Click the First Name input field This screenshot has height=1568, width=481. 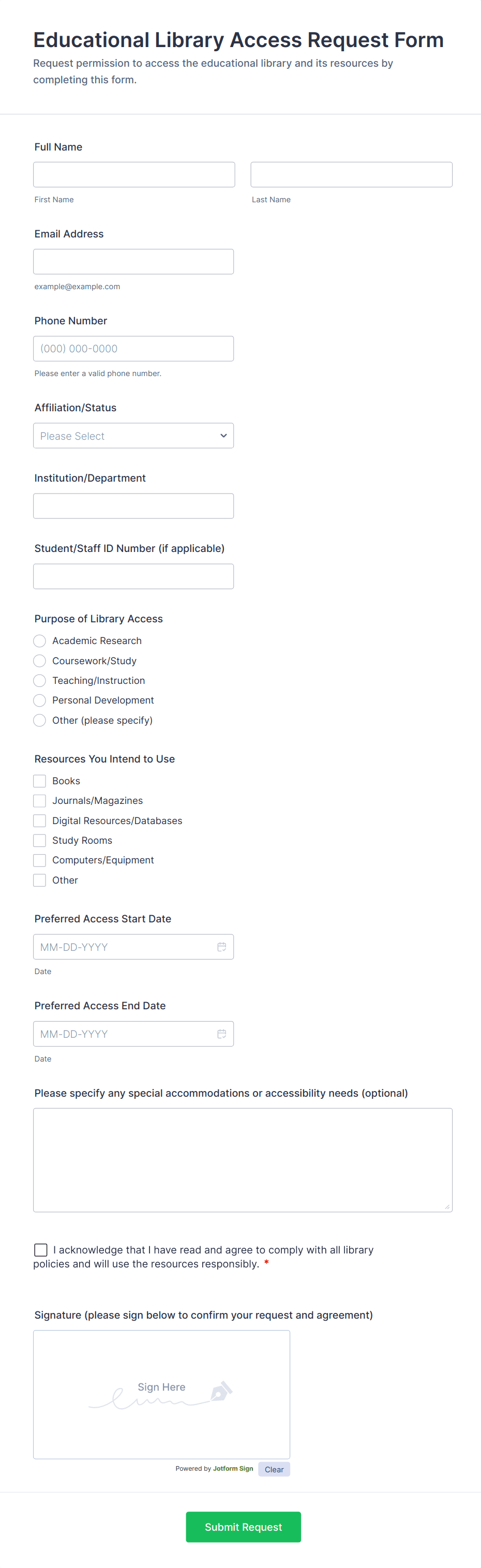point(134,174)
